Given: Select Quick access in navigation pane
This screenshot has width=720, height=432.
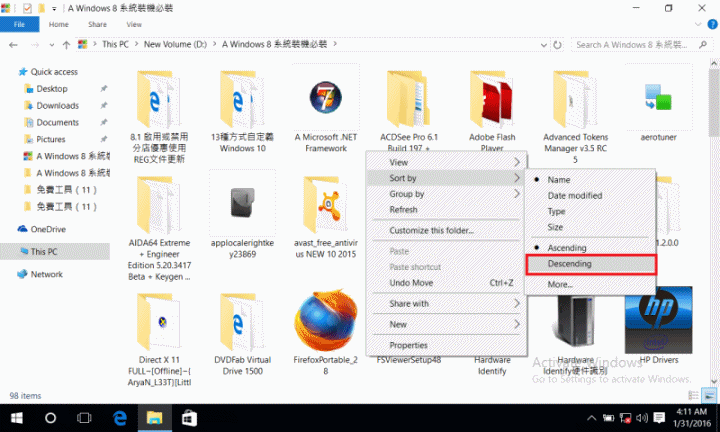Looking at the screenshot, I should point(54,72).
